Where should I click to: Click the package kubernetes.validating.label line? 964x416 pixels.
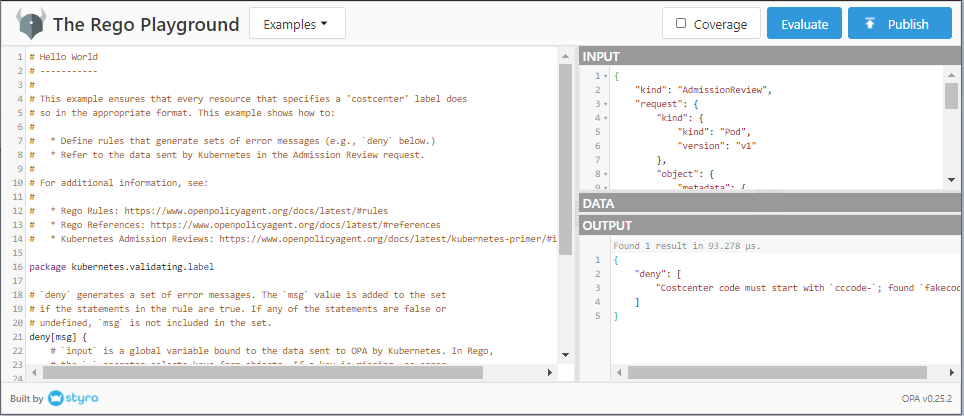pos(122,267)
